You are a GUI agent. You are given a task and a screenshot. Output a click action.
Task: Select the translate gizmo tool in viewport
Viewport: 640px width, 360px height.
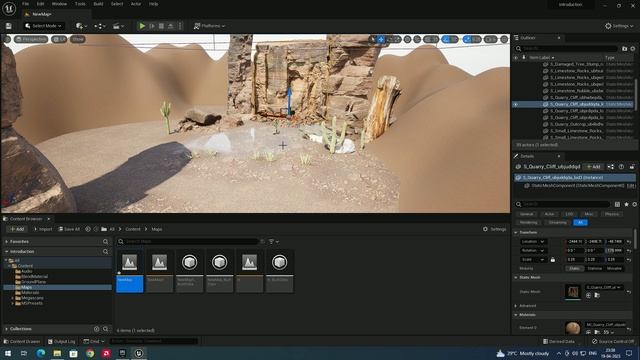pos(381,40)
